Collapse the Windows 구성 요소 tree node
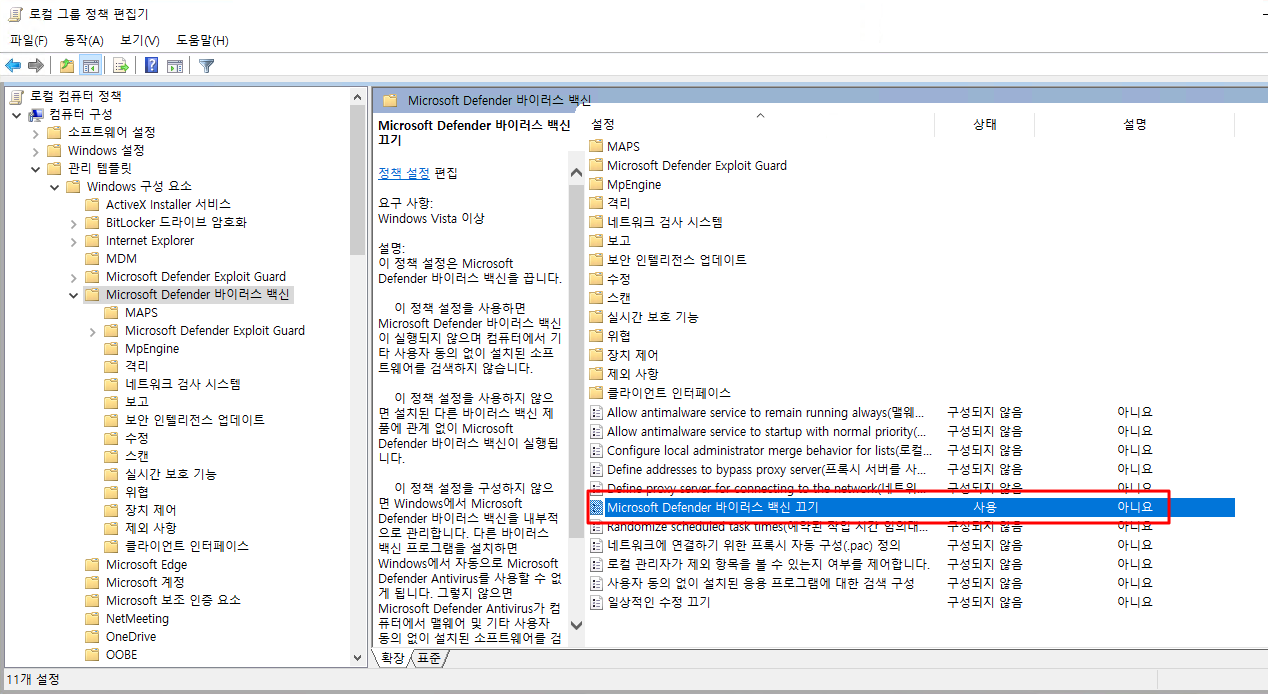1268x694 pixels. pos(54,186)
